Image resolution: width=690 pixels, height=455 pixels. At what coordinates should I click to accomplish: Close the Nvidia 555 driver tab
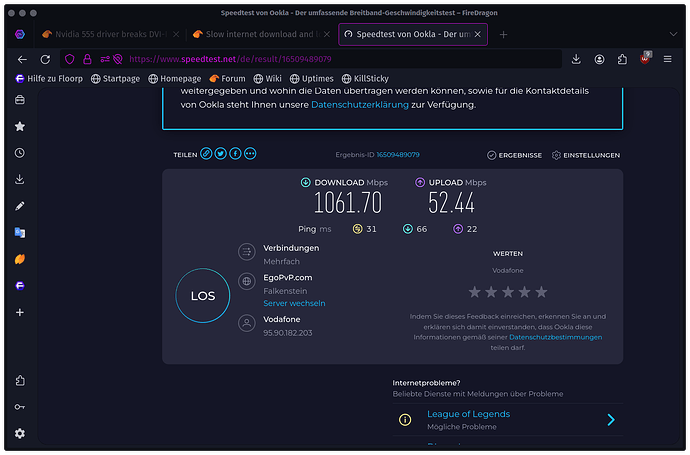176,34
